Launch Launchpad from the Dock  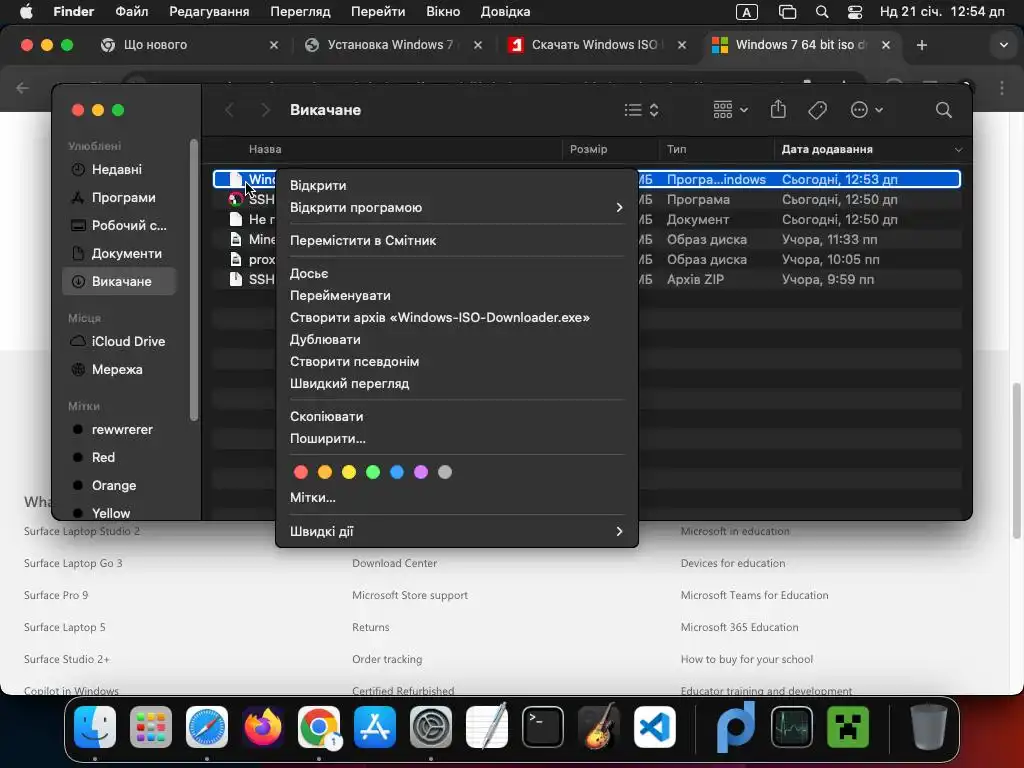151,727
